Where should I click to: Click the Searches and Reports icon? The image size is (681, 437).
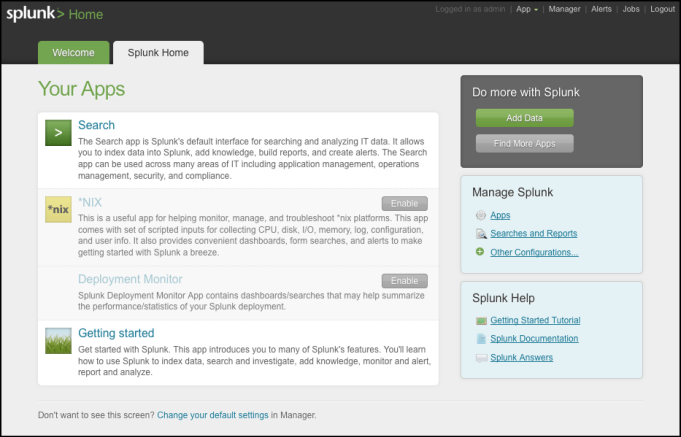pos(481,234)
